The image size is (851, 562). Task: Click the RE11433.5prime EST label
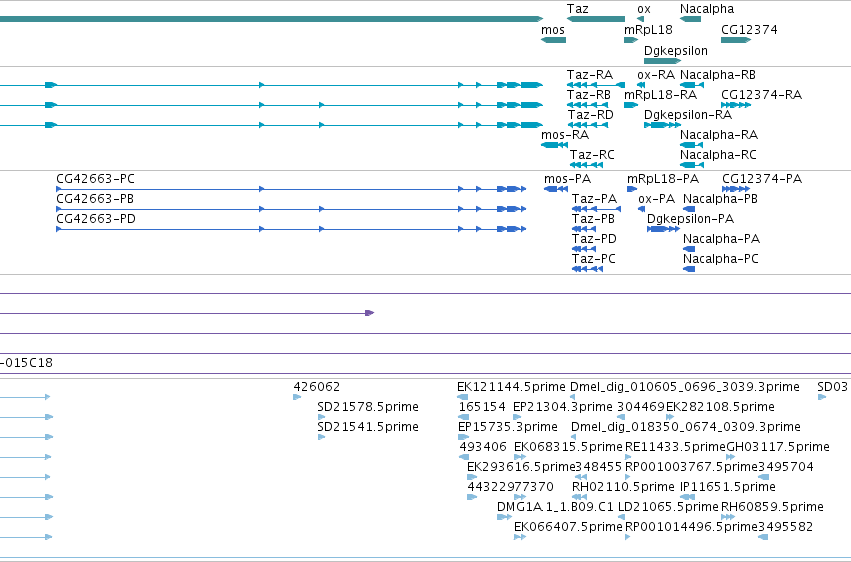click(676, 447)
